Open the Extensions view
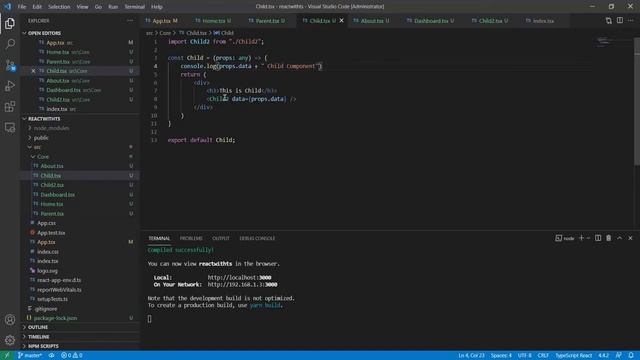This screenshot has width=640, height=360. point(10,107)
